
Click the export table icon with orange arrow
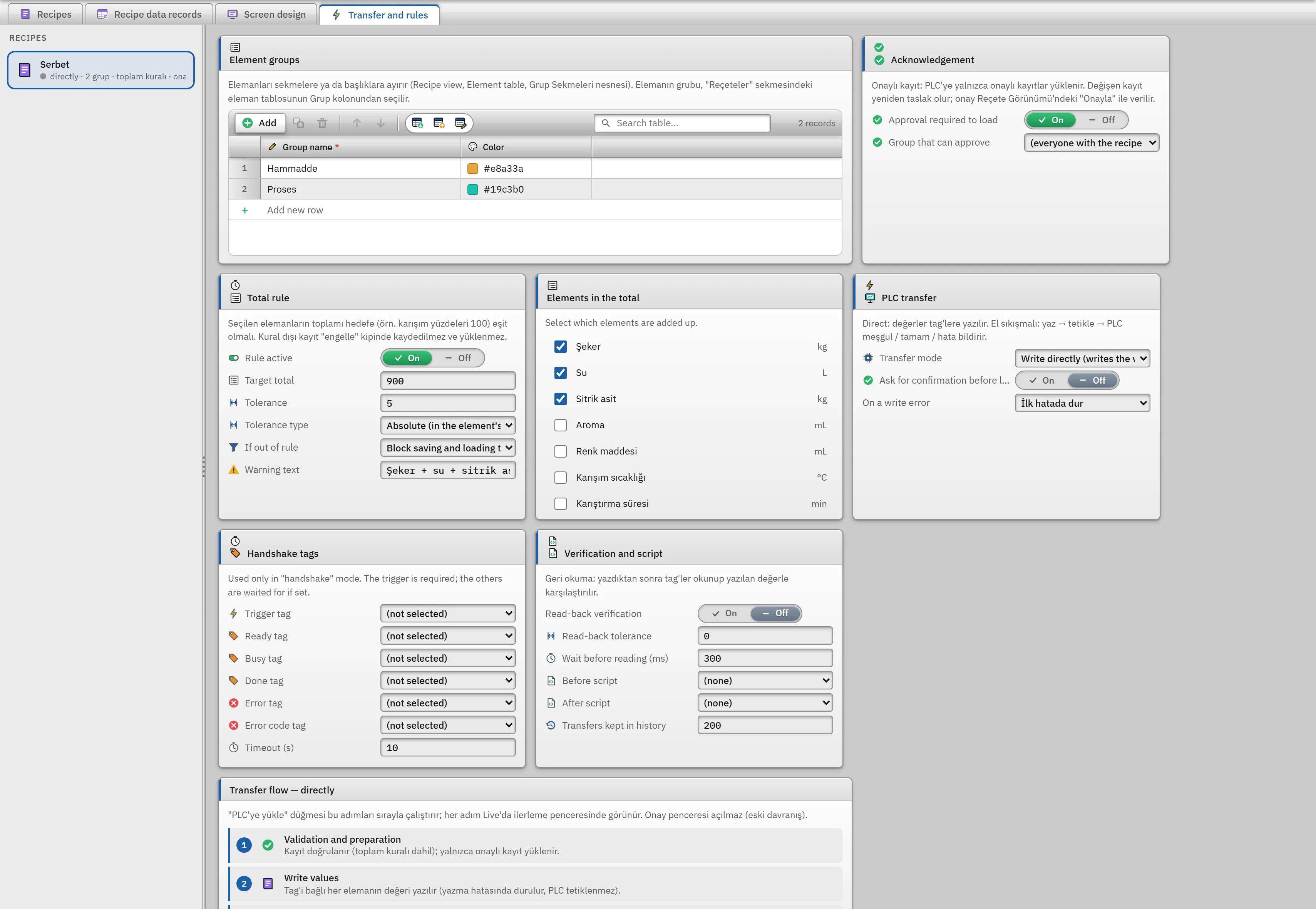439,123
